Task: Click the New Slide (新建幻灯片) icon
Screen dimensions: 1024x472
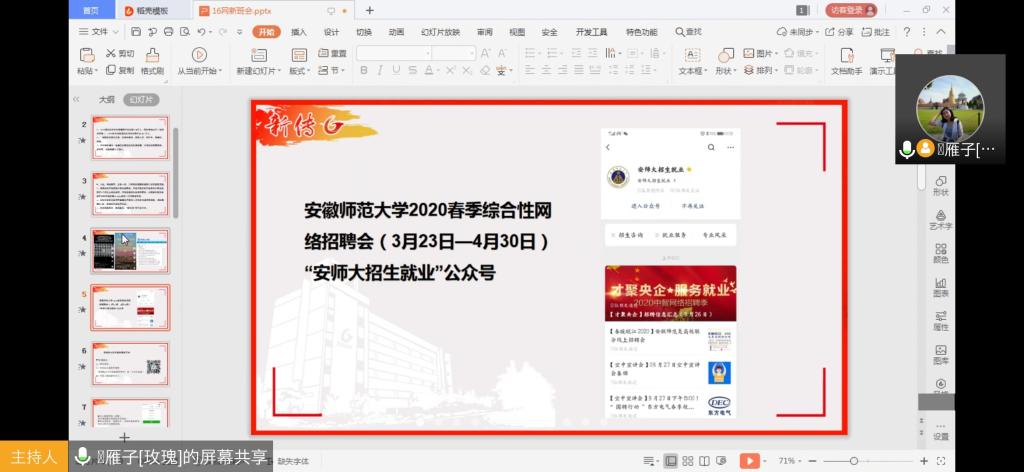Action: tap(255, 55)
